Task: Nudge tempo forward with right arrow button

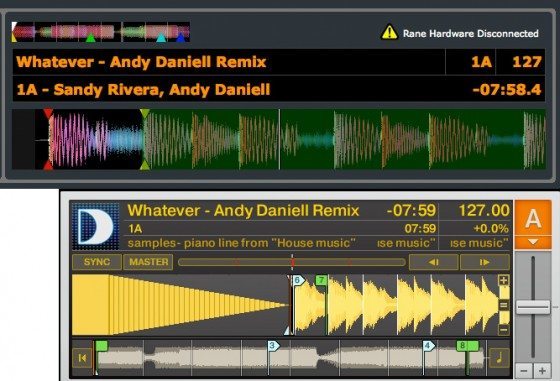Action: [x=484, y=262]
